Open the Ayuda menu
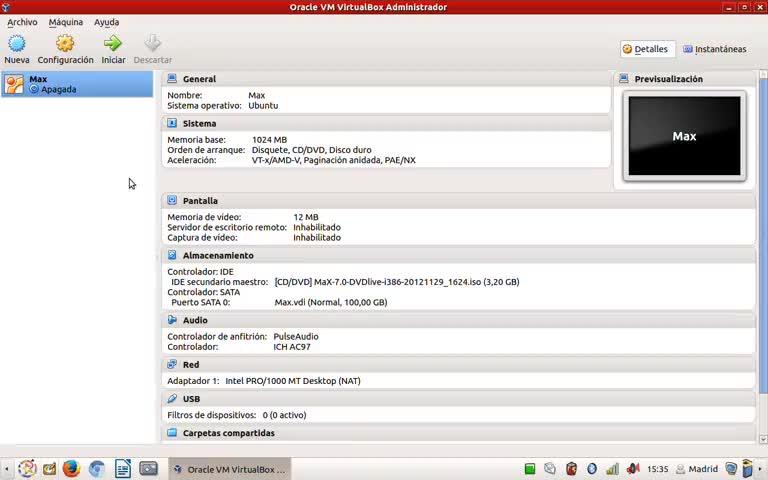The height and width of the screenshot is (480, 768). tap(106, 22)
